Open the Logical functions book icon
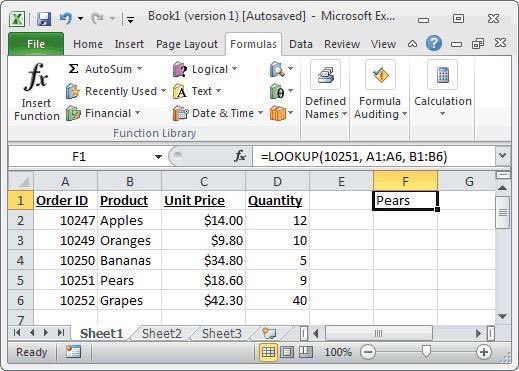519x371 pixels. pos(180,69)
